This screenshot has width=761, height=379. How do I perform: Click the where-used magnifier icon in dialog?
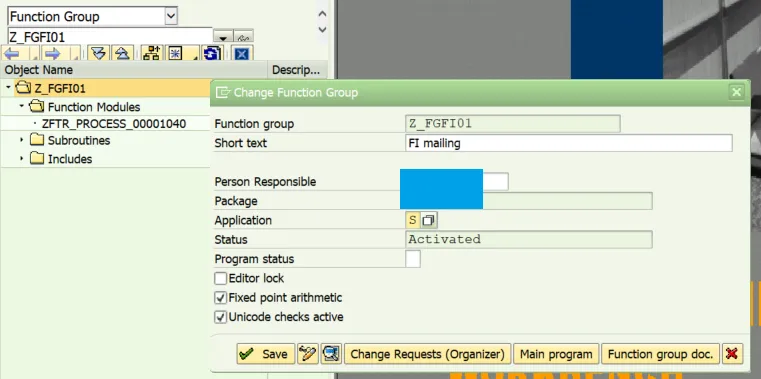coord(331,354)
